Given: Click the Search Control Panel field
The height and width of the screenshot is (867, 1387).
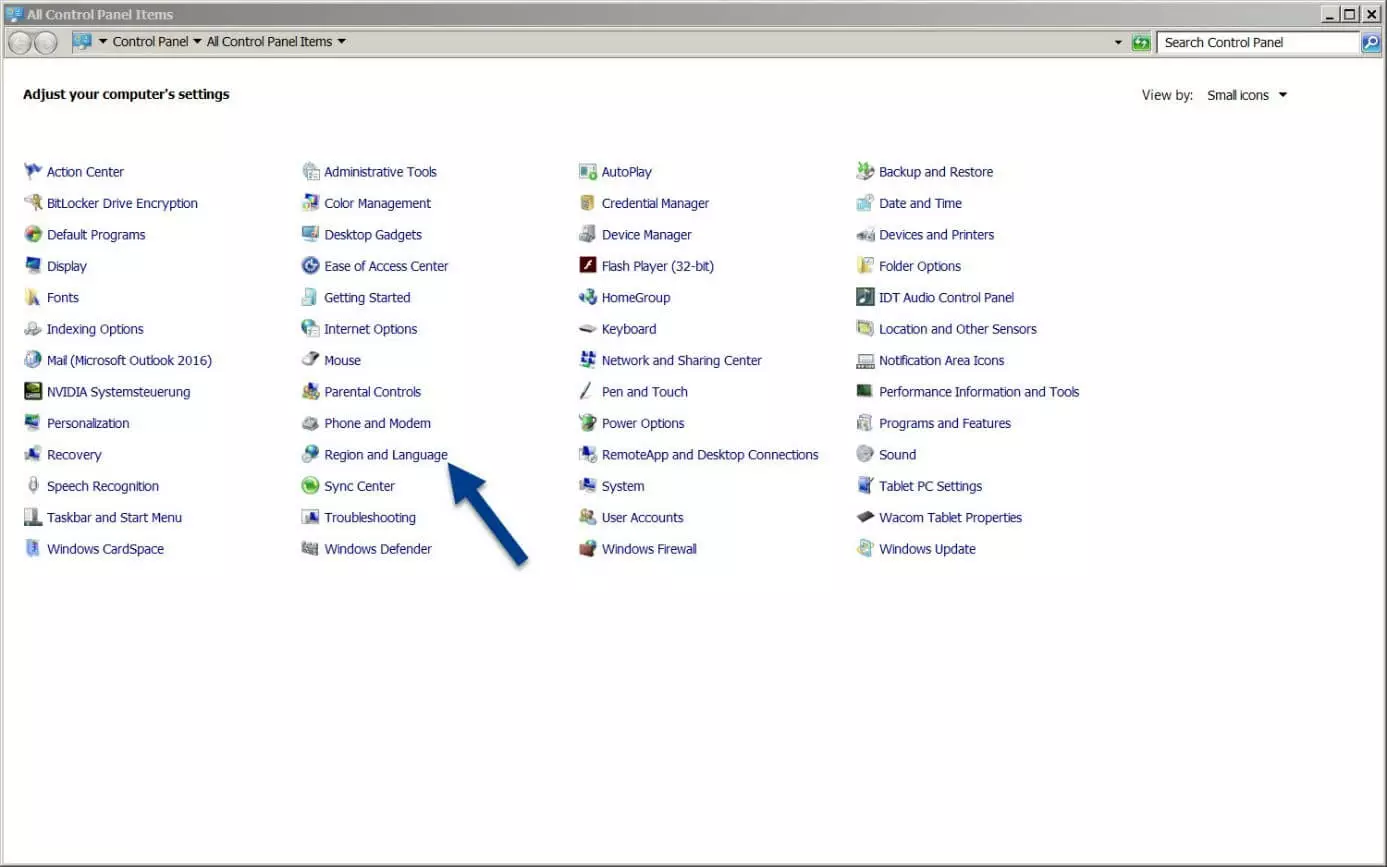Looking at the screenshot, I should [1259, 42].
